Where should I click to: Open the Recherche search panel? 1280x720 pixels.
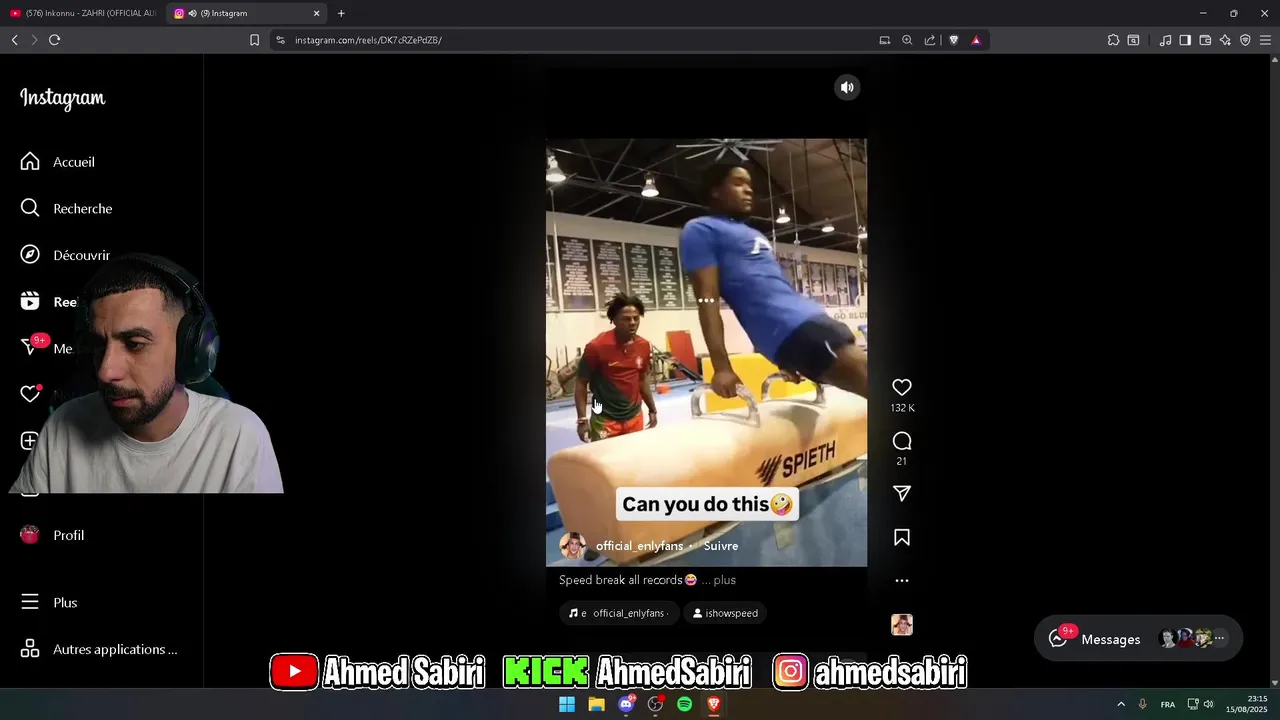click(x=66, y=208)
